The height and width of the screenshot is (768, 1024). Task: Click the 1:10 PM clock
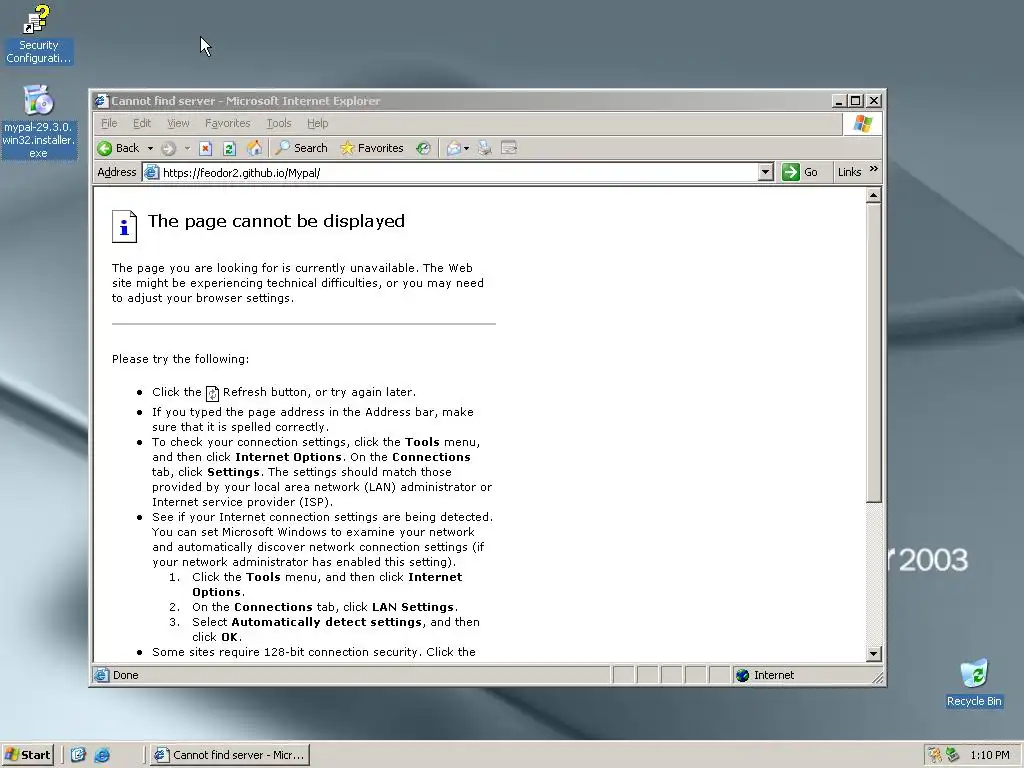pyautogui.click(x=989, y=756)
